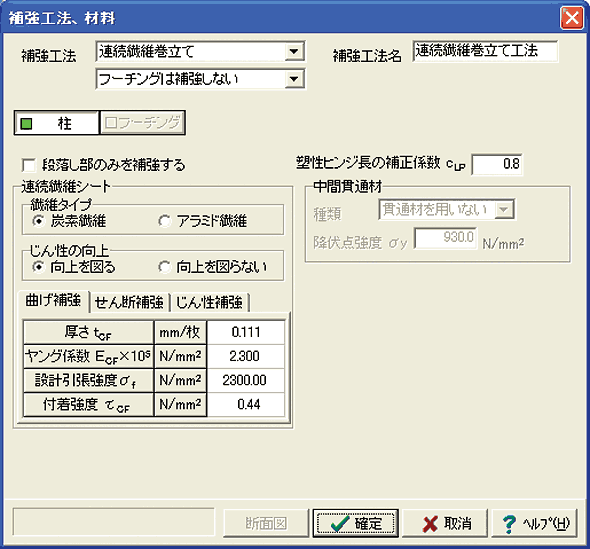
Task: Switch to the せん断補強 tab
Action: point(129,302)
